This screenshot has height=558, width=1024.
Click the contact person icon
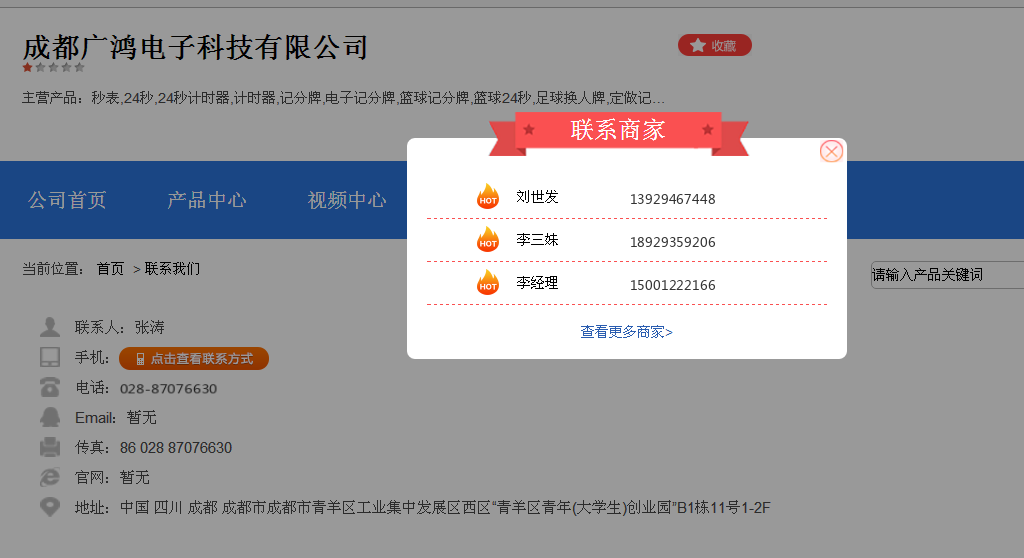tap(50, 327)
